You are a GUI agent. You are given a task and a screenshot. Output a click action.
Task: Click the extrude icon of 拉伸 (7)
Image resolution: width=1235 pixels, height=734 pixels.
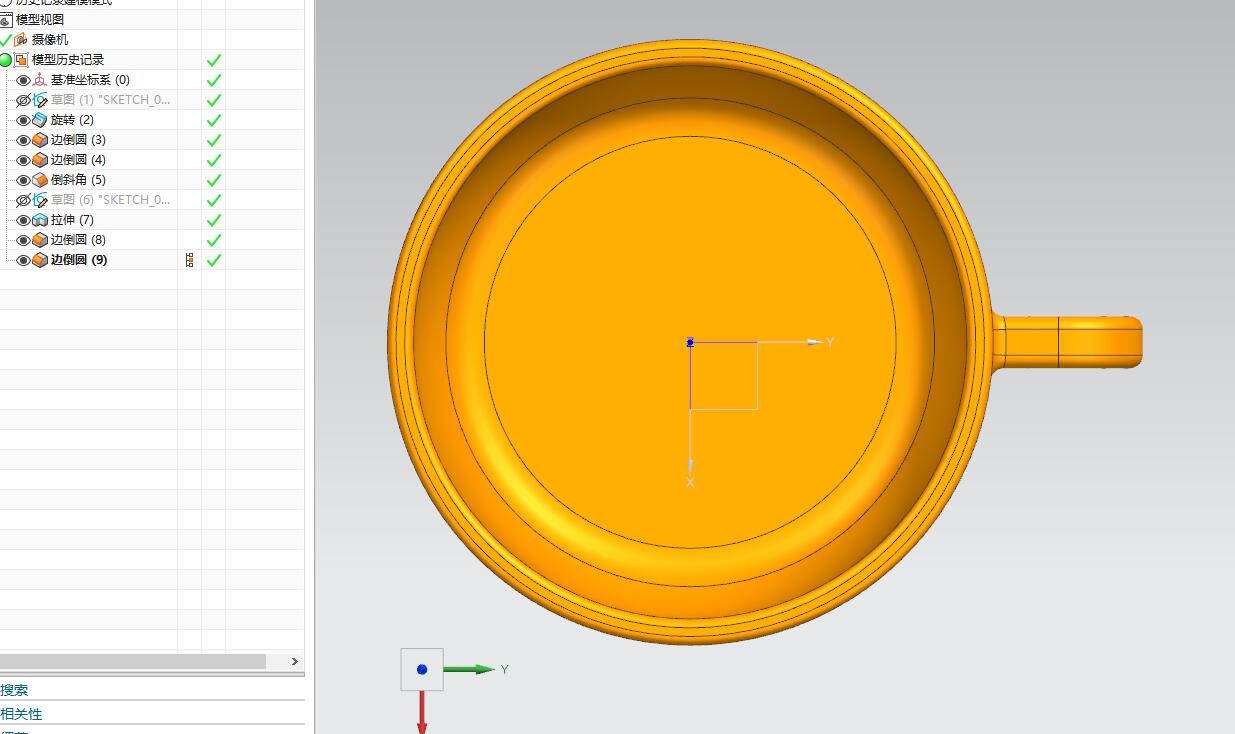[x=40, y=220]
